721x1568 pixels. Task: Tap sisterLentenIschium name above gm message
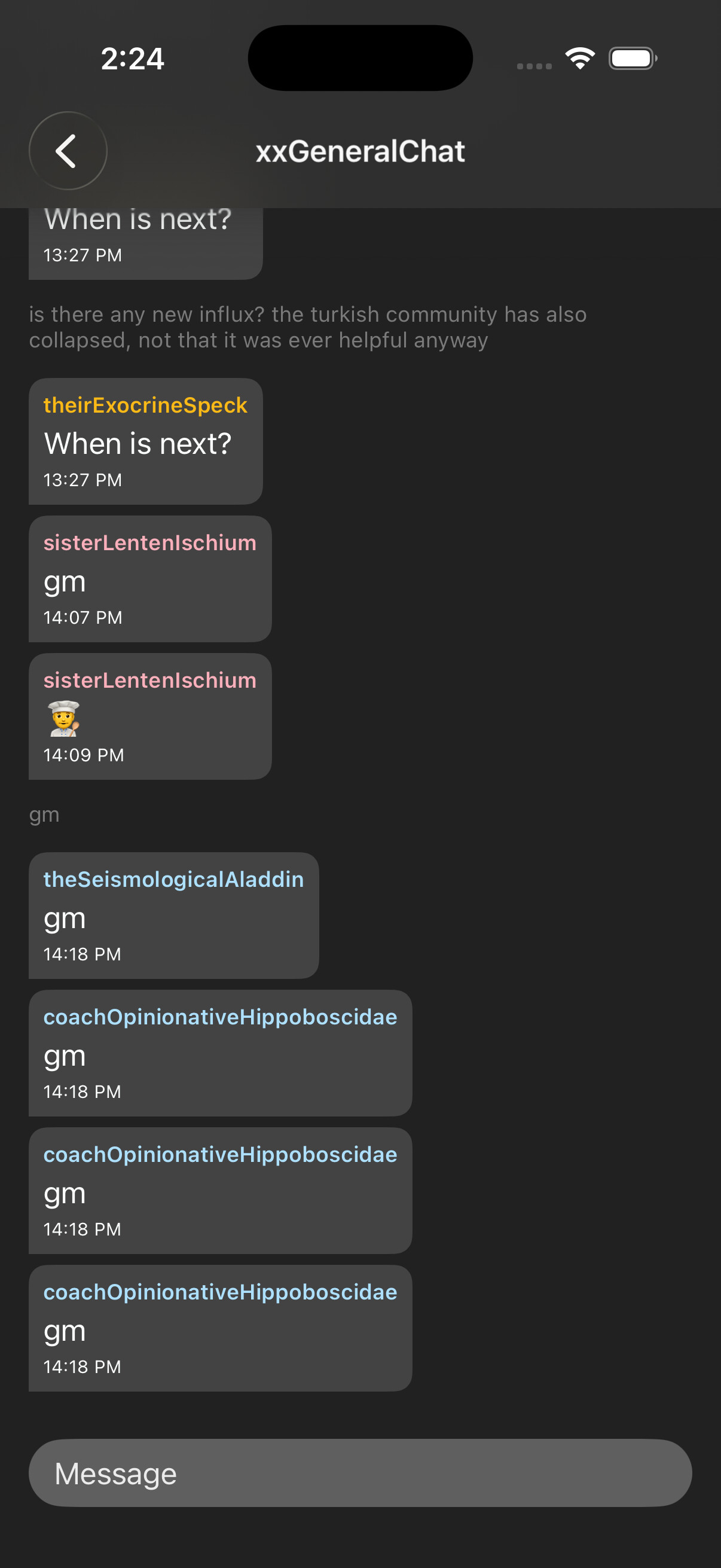click(149, 543)
